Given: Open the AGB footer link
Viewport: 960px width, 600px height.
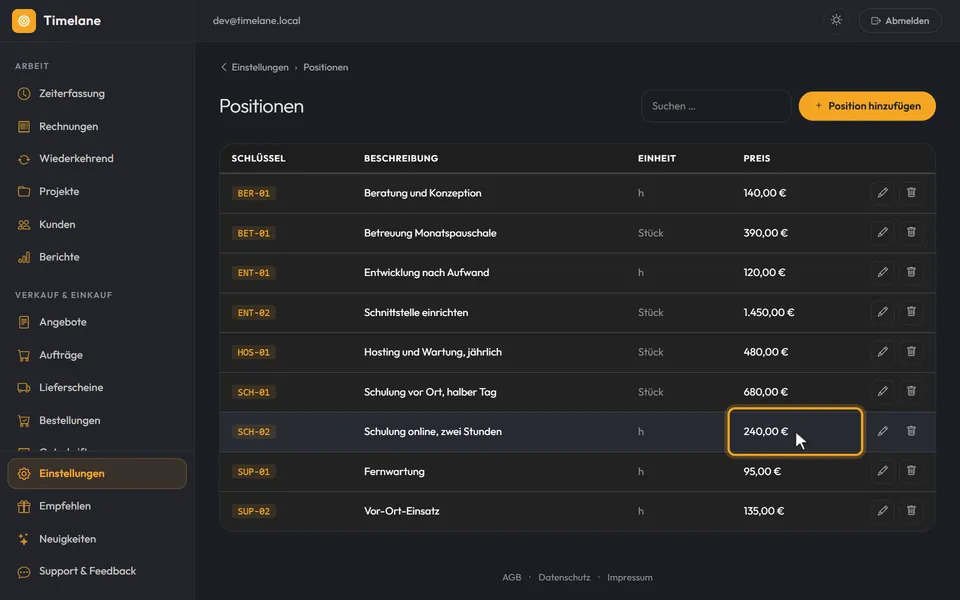Looking at the screenshot, I should (x=512, y=577).
